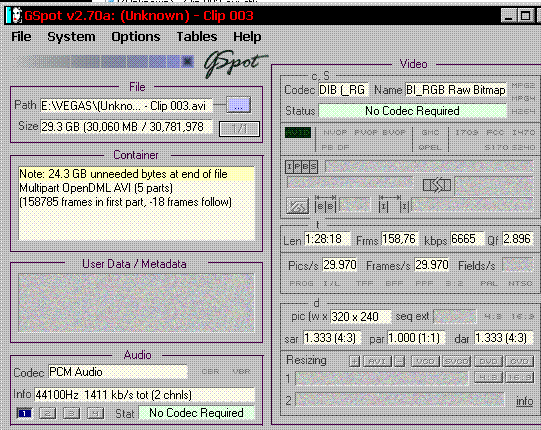
Task: Click the empty Fields/s field
Action: click(x=518, y=265)
